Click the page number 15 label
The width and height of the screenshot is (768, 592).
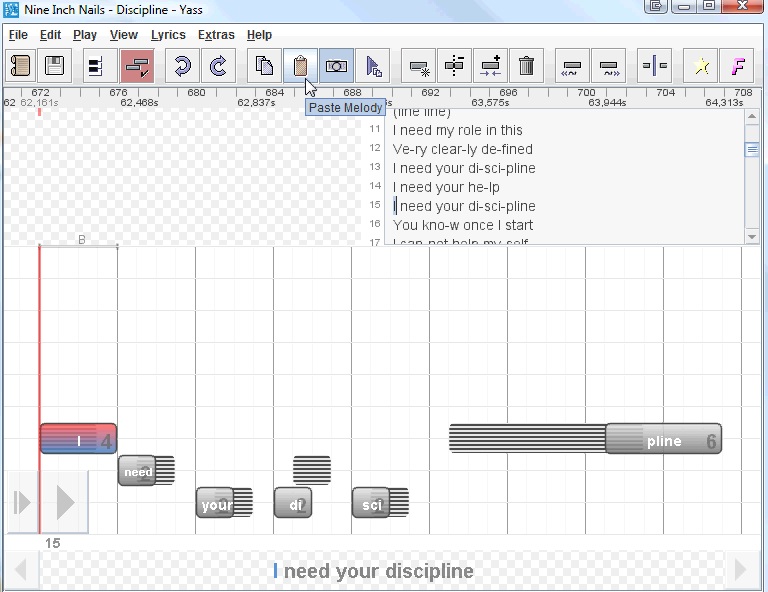(x=52, y=543)
